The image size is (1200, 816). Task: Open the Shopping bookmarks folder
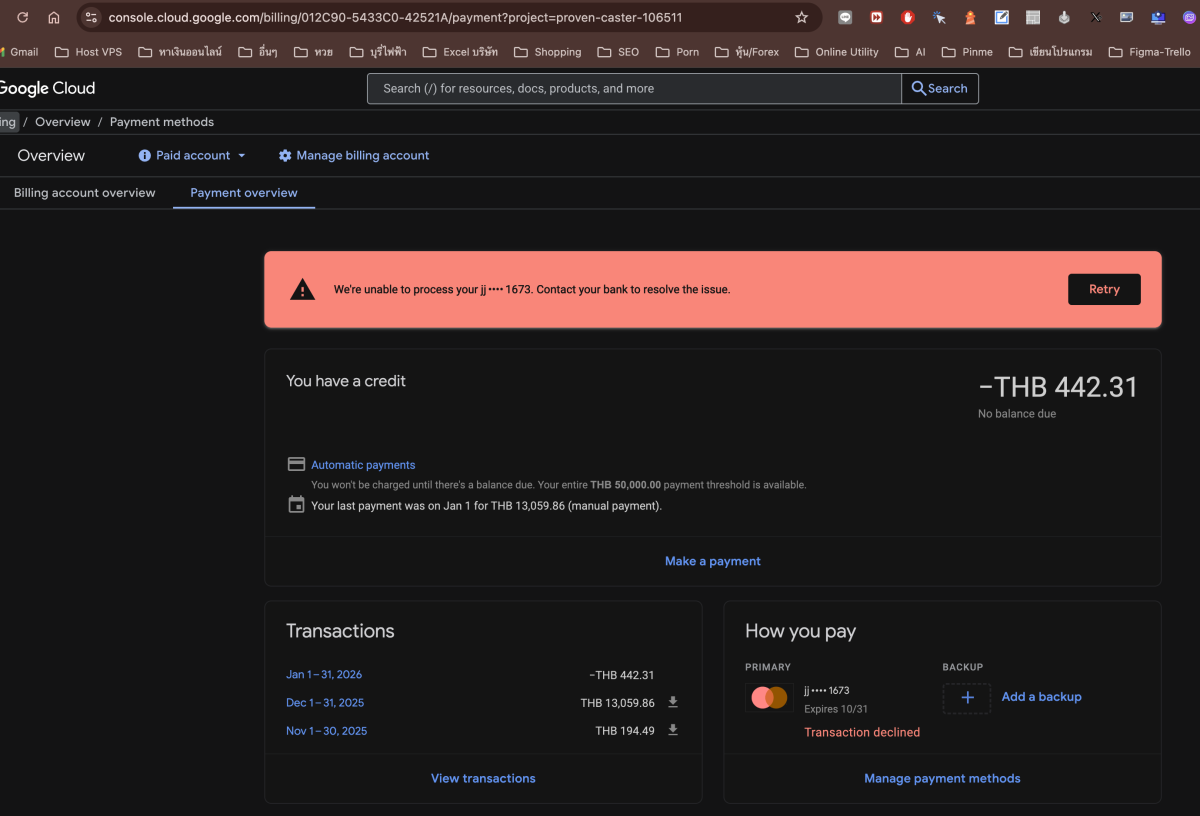point(547,52)
